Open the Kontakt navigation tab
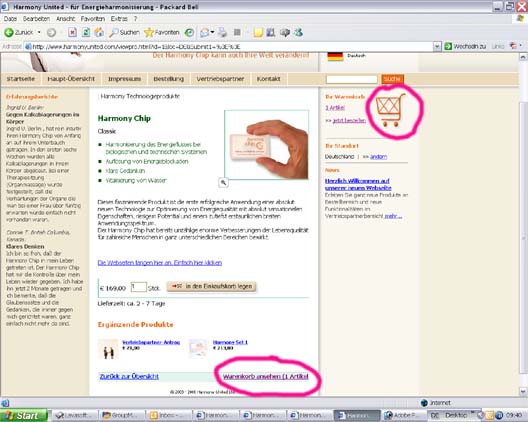528x422 pixels. (x=268, y=79)
